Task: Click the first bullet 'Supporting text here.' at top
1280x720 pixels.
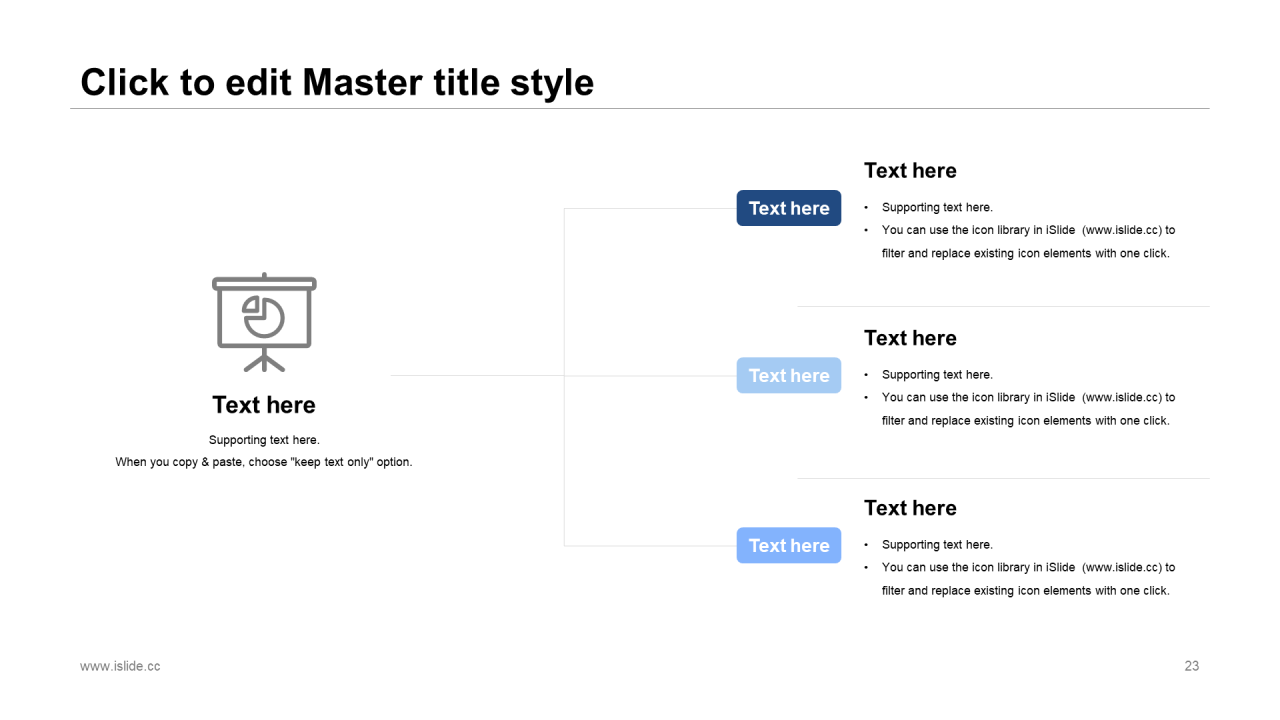Action: click(x=937, y=208)
